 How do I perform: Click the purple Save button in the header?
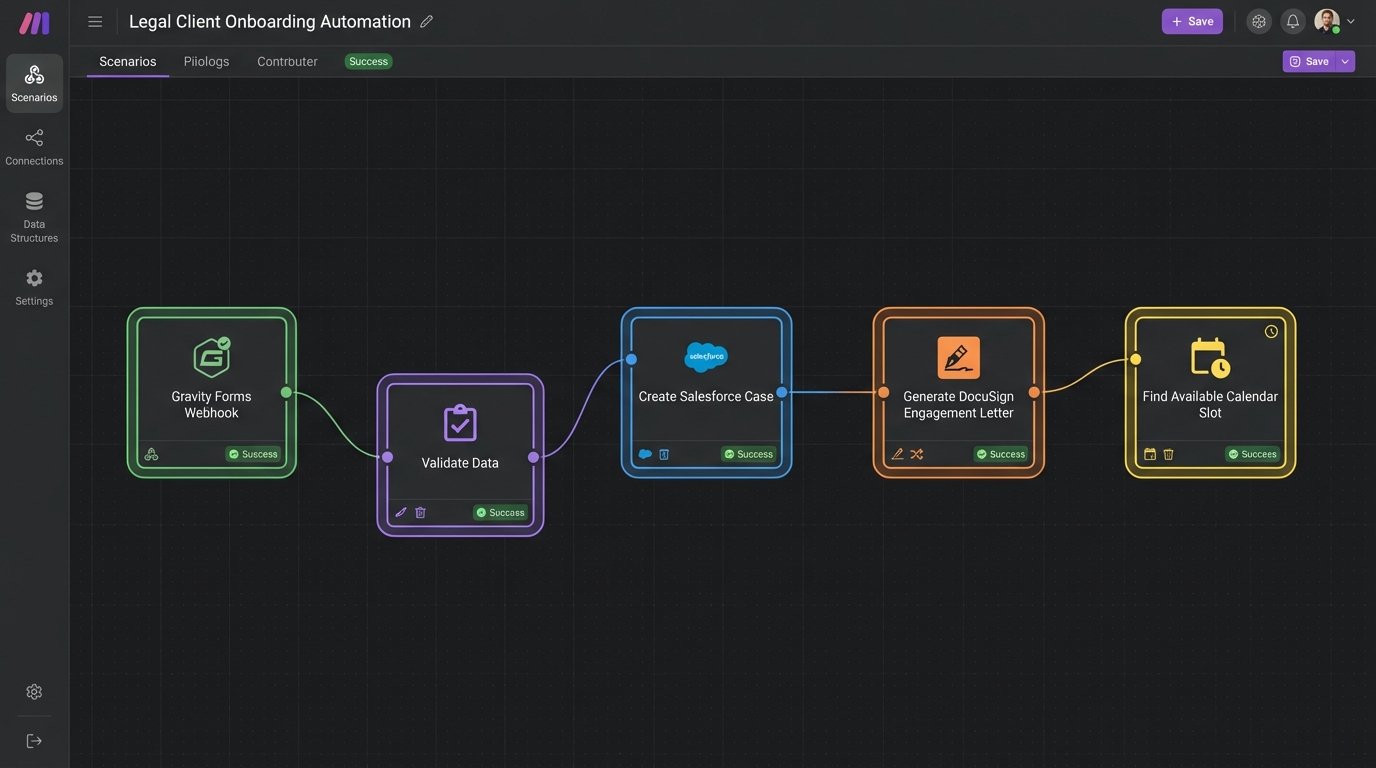1191,21
